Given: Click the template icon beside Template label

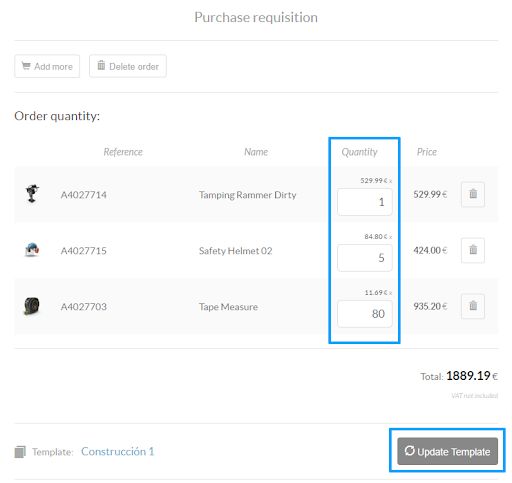Looking at the screenshot, I should coord(20,452).
